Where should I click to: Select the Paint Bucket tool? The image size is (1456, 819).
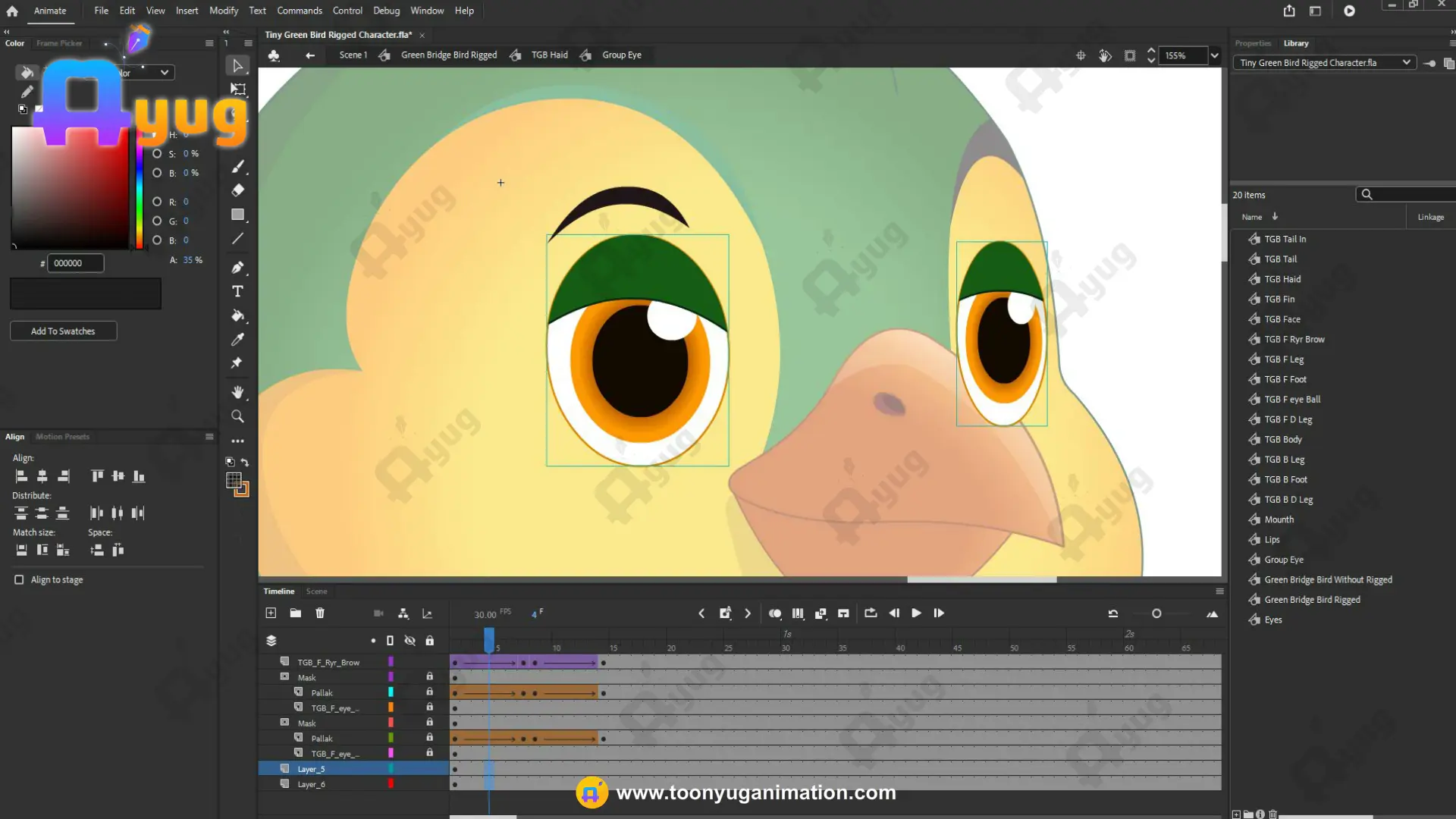coord(237,315)
